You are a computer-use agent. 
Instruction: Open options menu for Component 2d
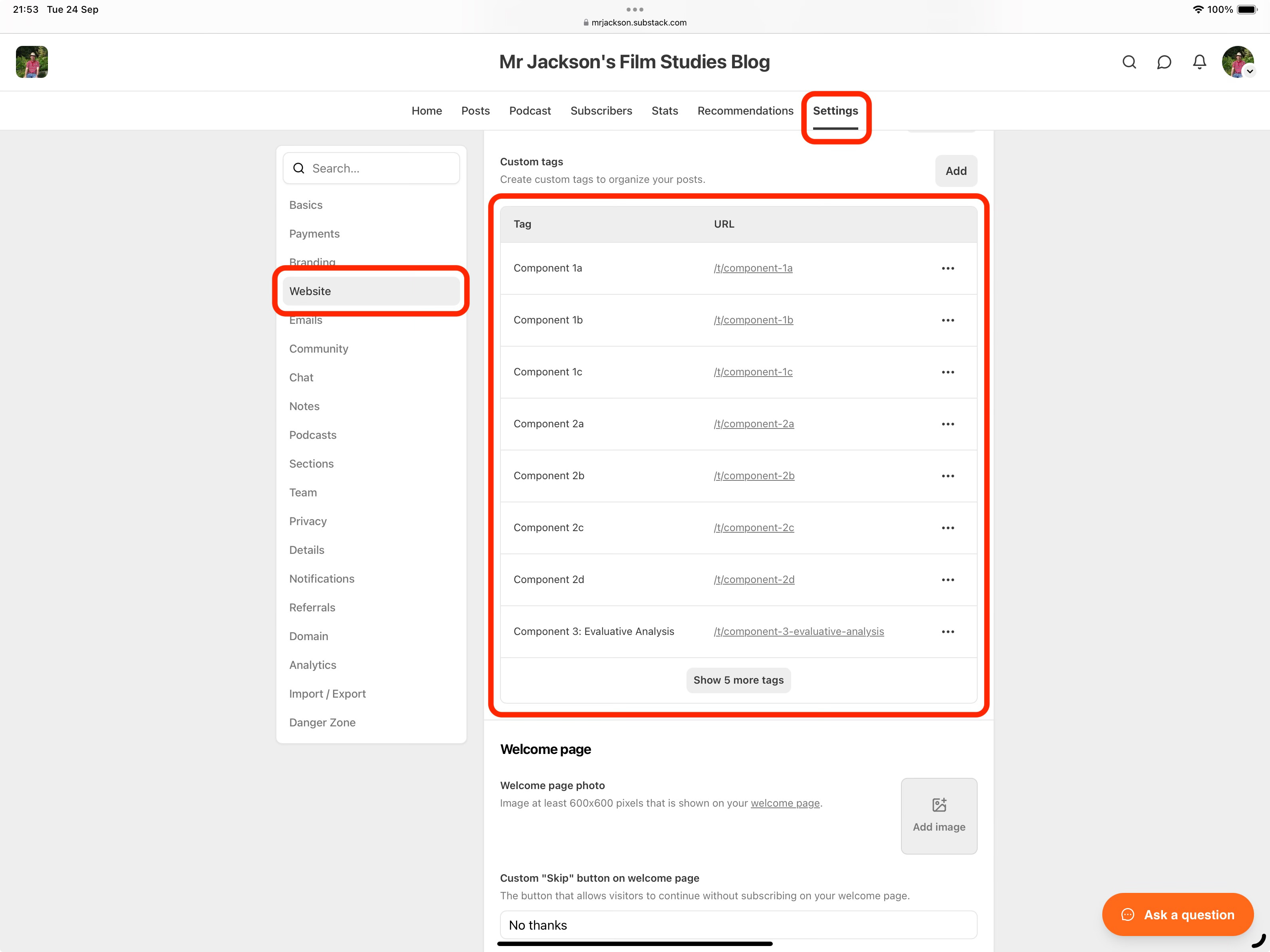coord(948,580)
